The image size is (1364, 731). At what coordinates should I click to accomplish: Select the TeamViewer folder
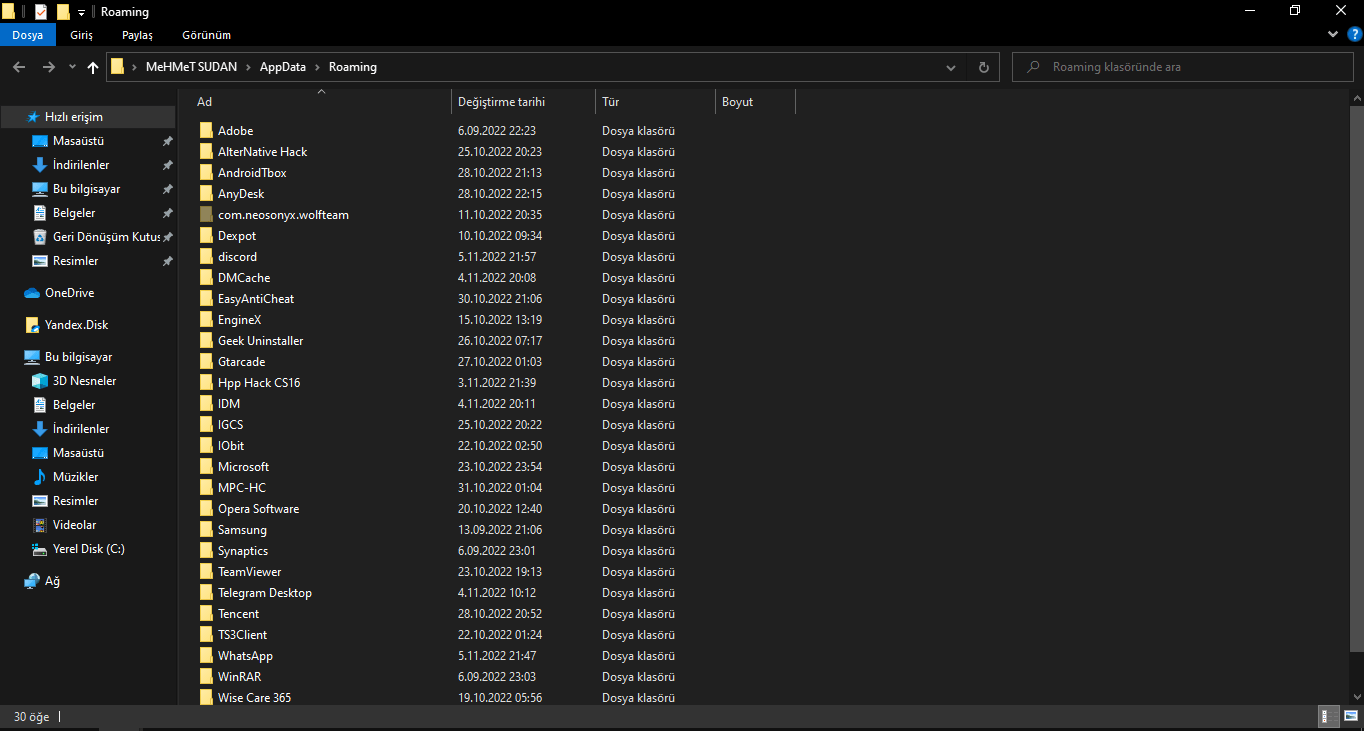(x=249, y=572)
